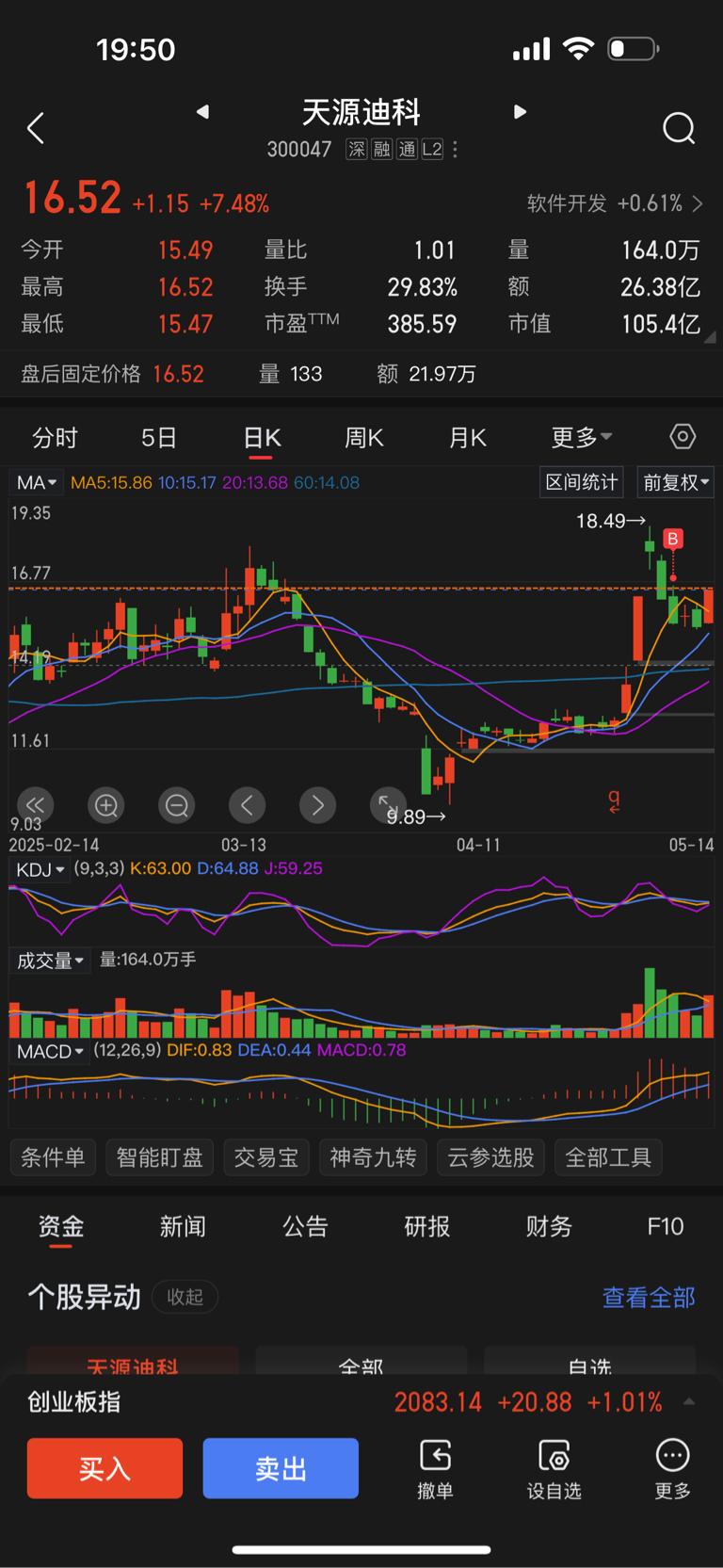
Task: Collapse 个股异动 with 收起 button
Action: click(185, 1297)
